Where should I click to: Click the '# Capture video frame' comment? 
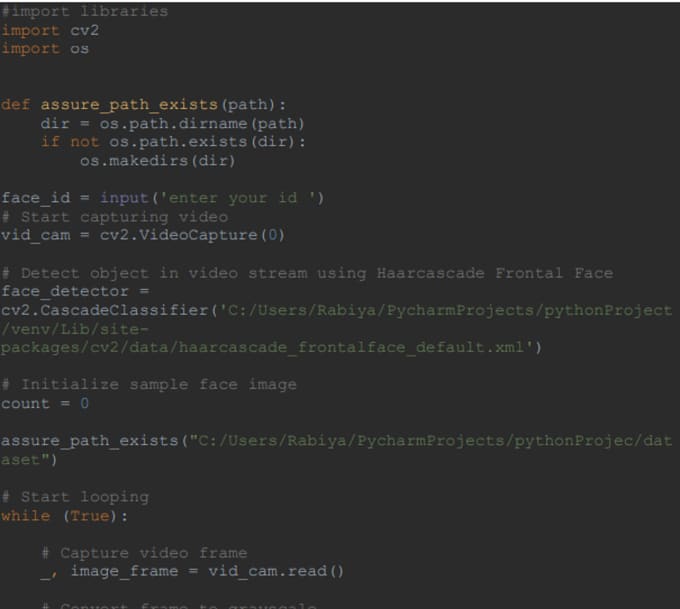point(144,553)
